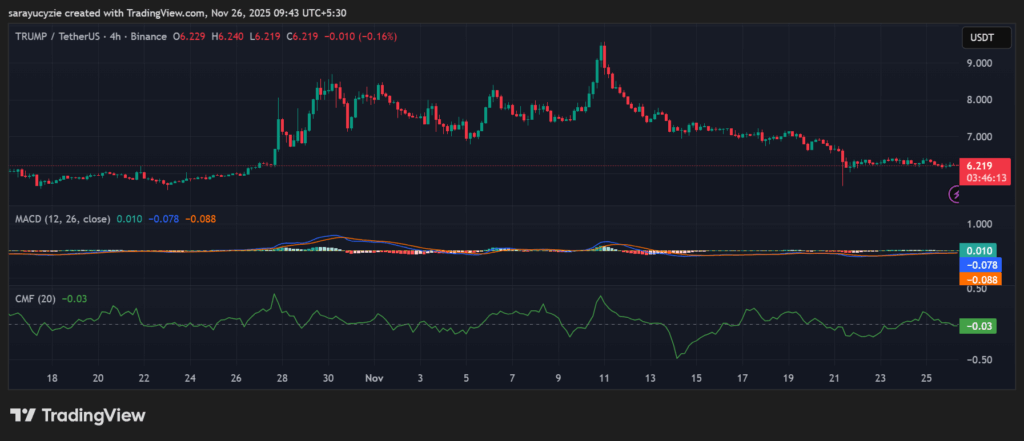Click the Nov label on the time axis
The width and height of the screenshot is (1024, 441).
(374, 379)
